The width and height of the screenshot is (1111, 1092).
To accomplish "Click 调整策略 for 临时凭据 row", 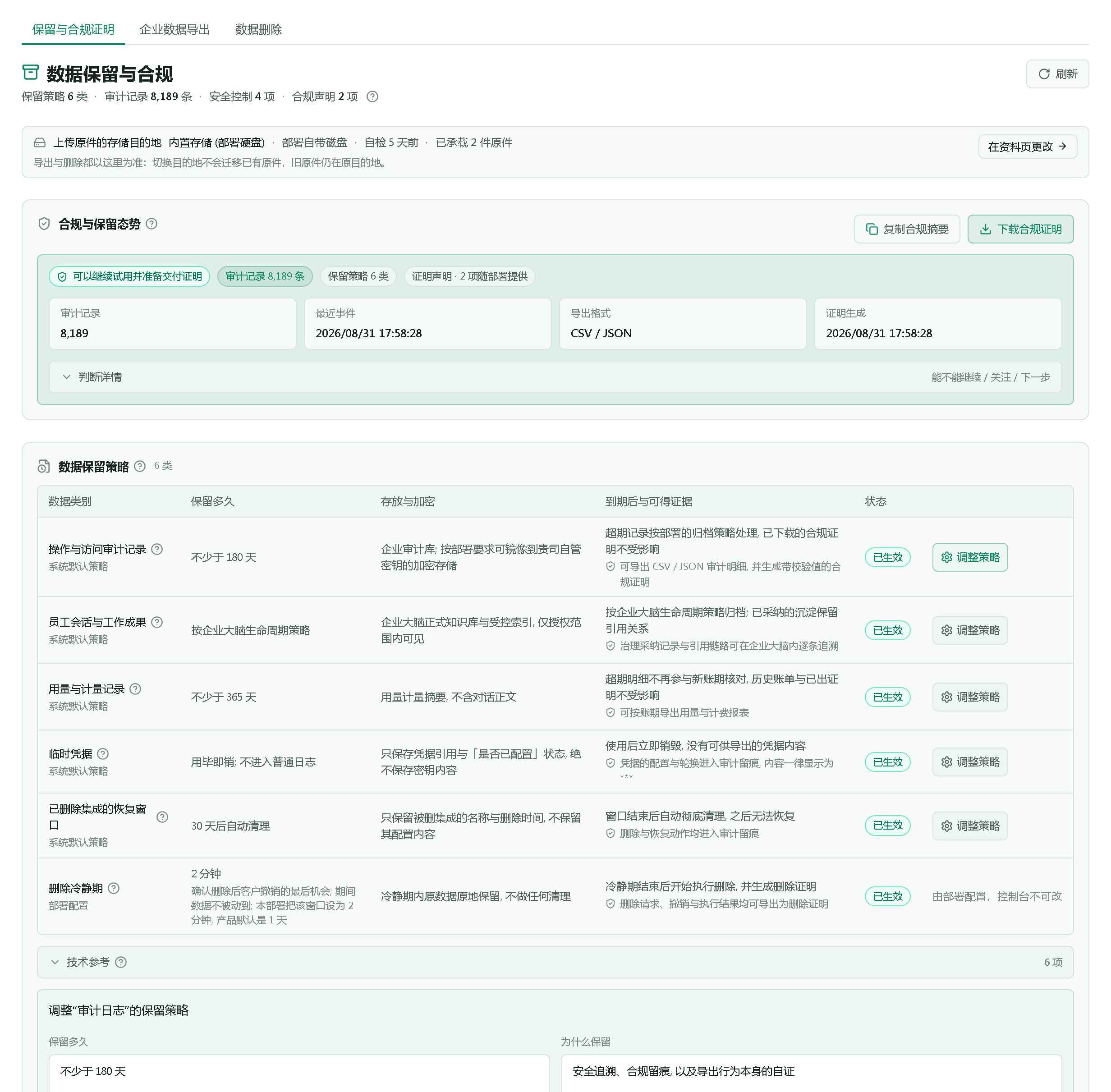I will 970,762.
